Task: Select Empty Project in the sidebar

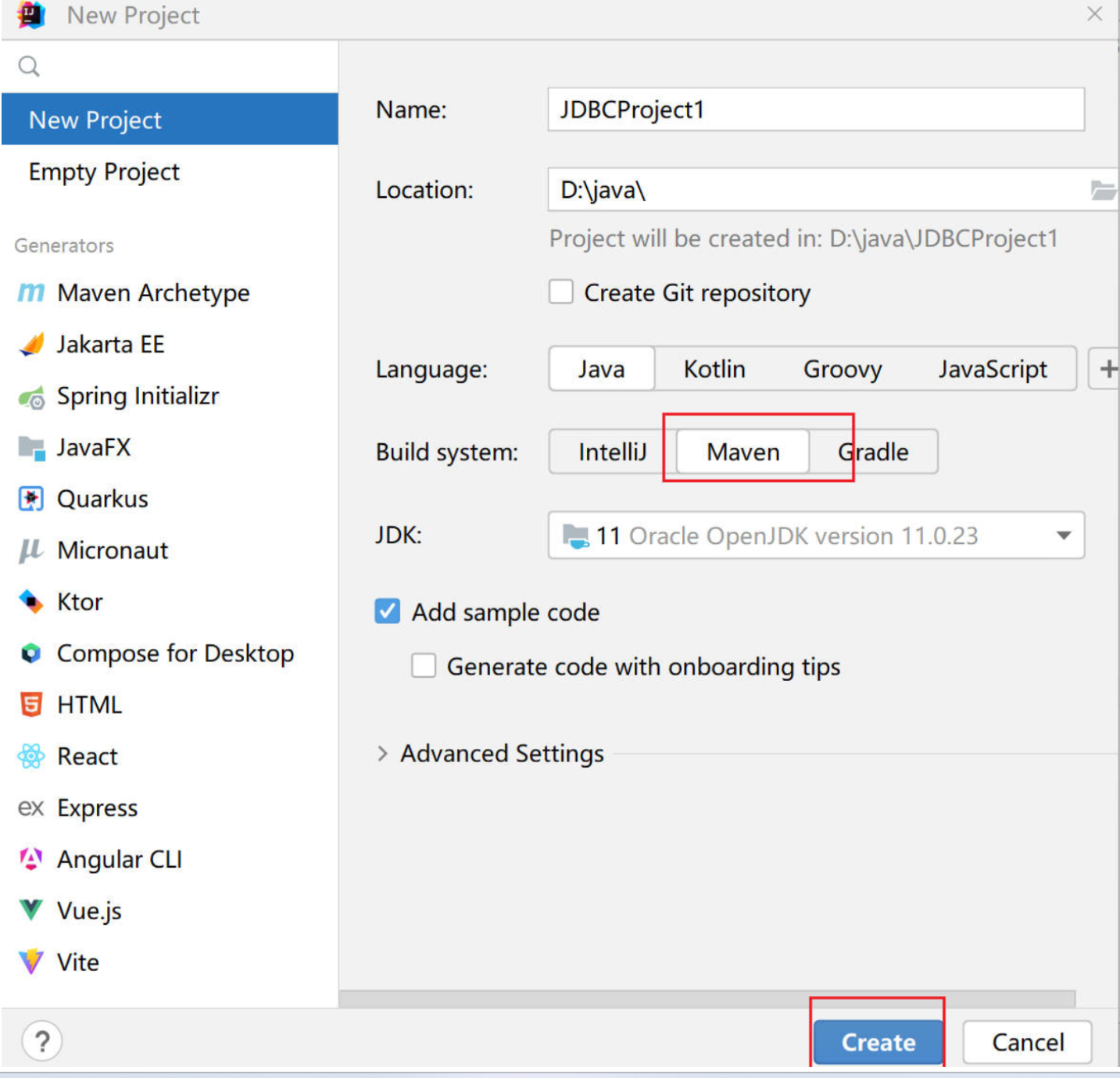Action: click(x=170, y=171)
